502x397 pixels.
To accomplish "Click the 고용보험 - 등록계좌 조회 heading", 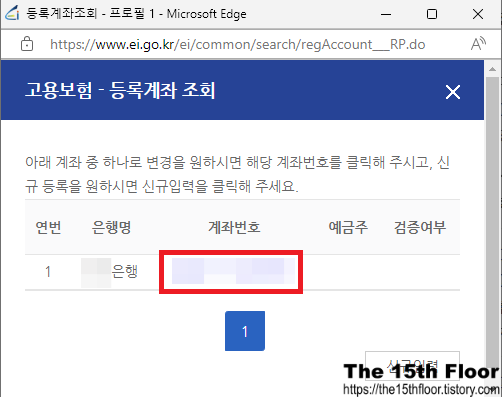I will [120, 90].
